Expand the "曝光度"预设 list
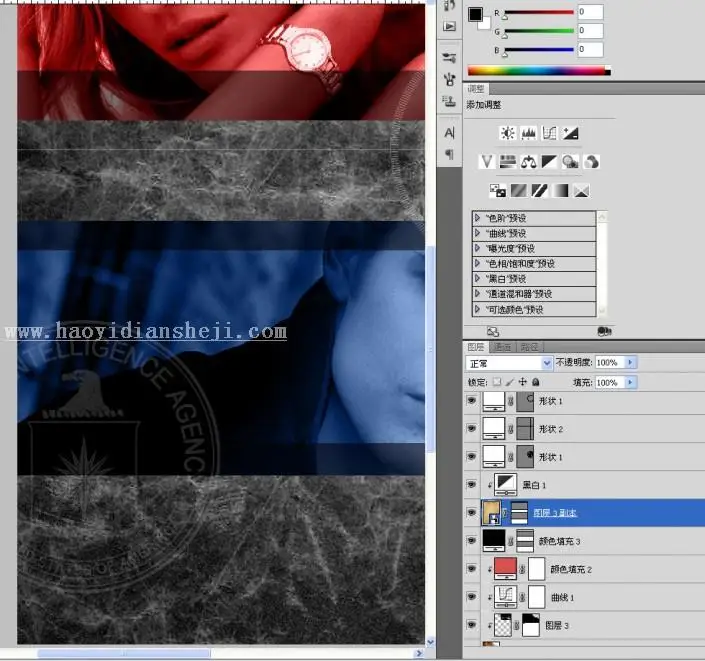Image resolution: width=705 pixels, height=661 pixels. [x=477, y=248]
